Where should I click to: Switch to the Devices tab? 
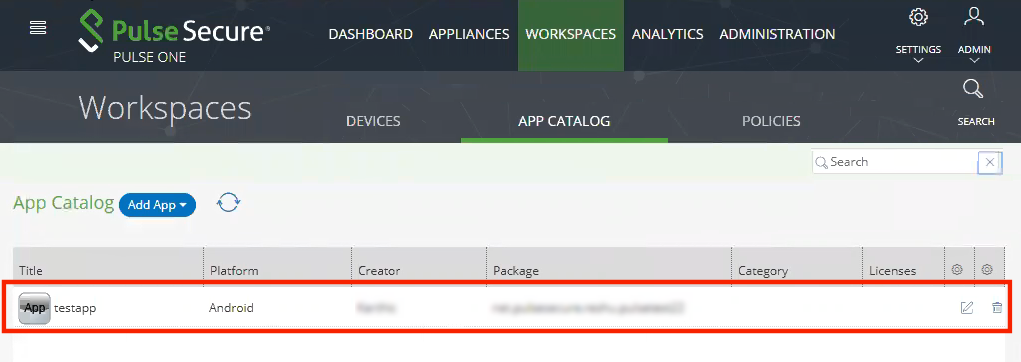click(373, 121)
